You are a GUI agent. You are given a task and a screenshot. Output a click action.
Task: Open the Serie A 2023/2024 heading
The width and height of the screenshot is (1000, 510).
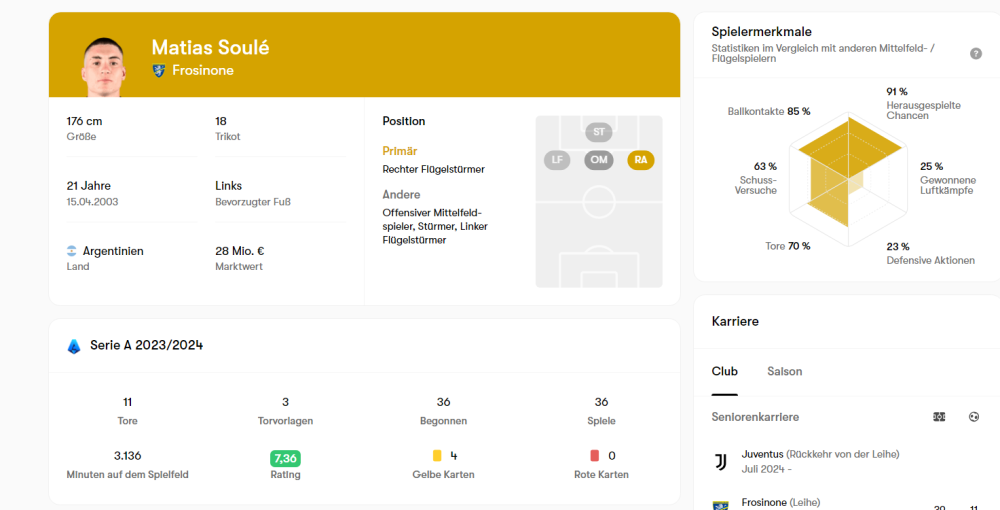[x=146, y=345]
